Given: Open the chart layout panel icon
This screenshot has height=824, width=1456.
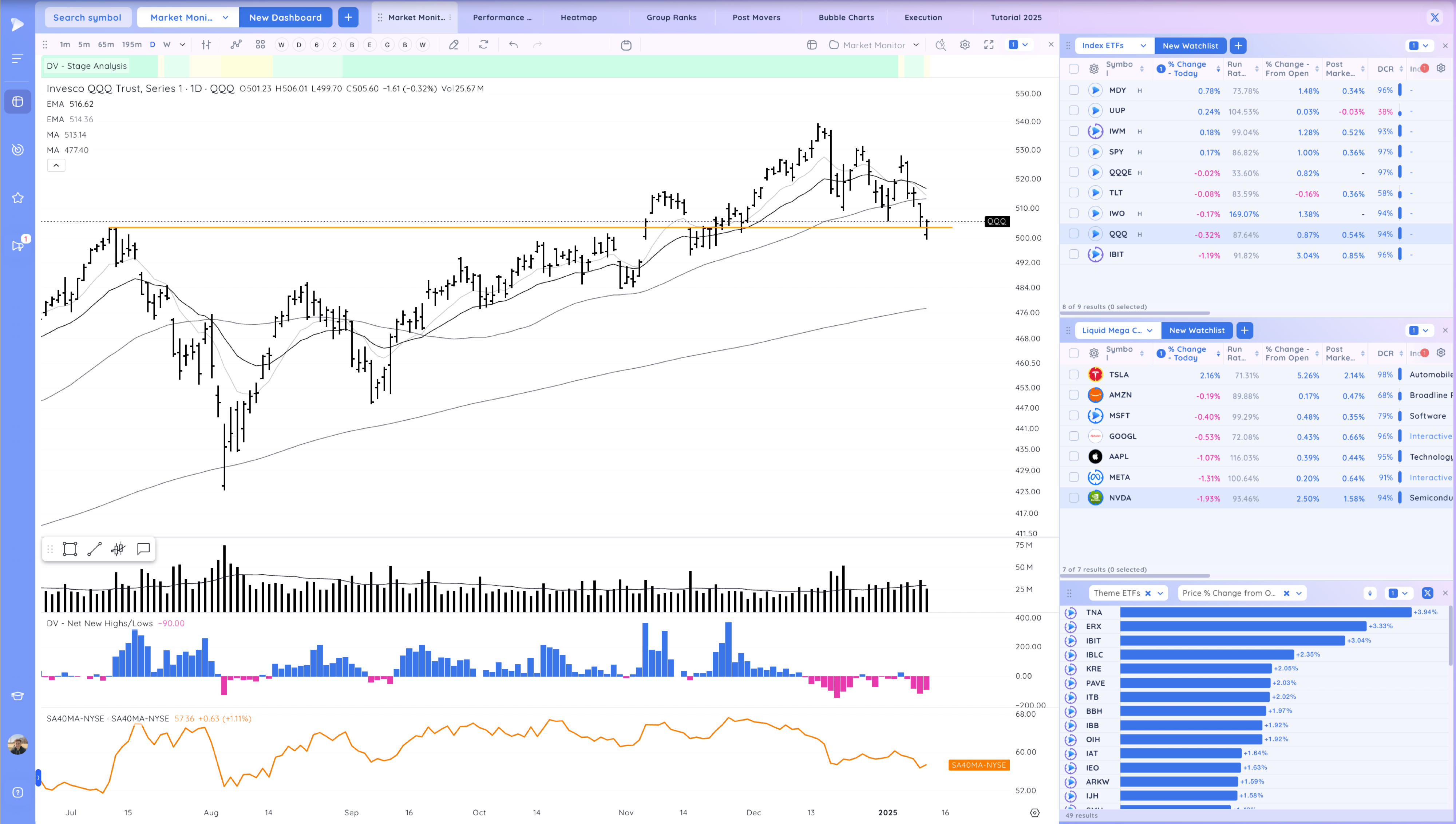Looking at the screenshot, I should coord(811,45).
